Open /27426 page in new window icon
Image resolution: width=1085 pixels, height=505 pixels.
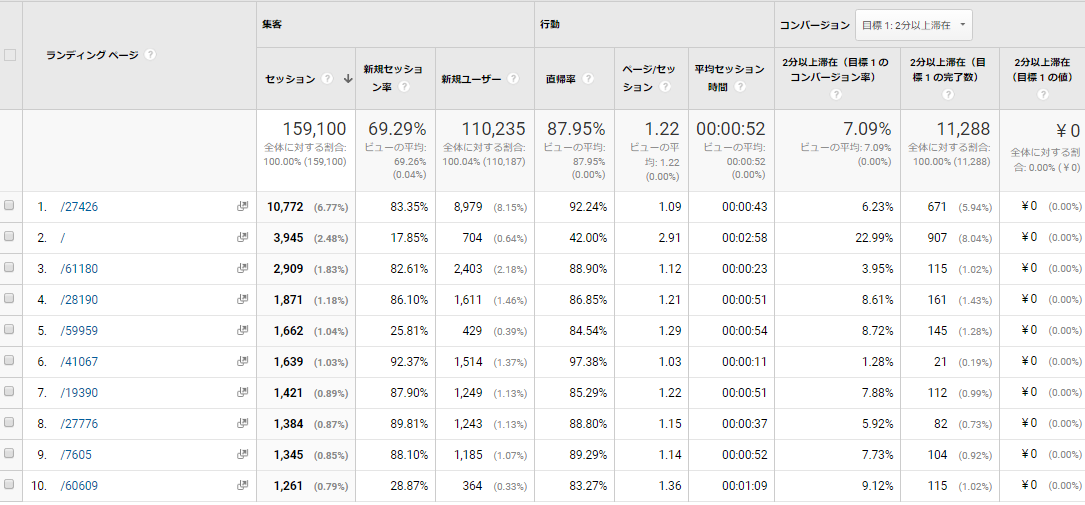242,207
